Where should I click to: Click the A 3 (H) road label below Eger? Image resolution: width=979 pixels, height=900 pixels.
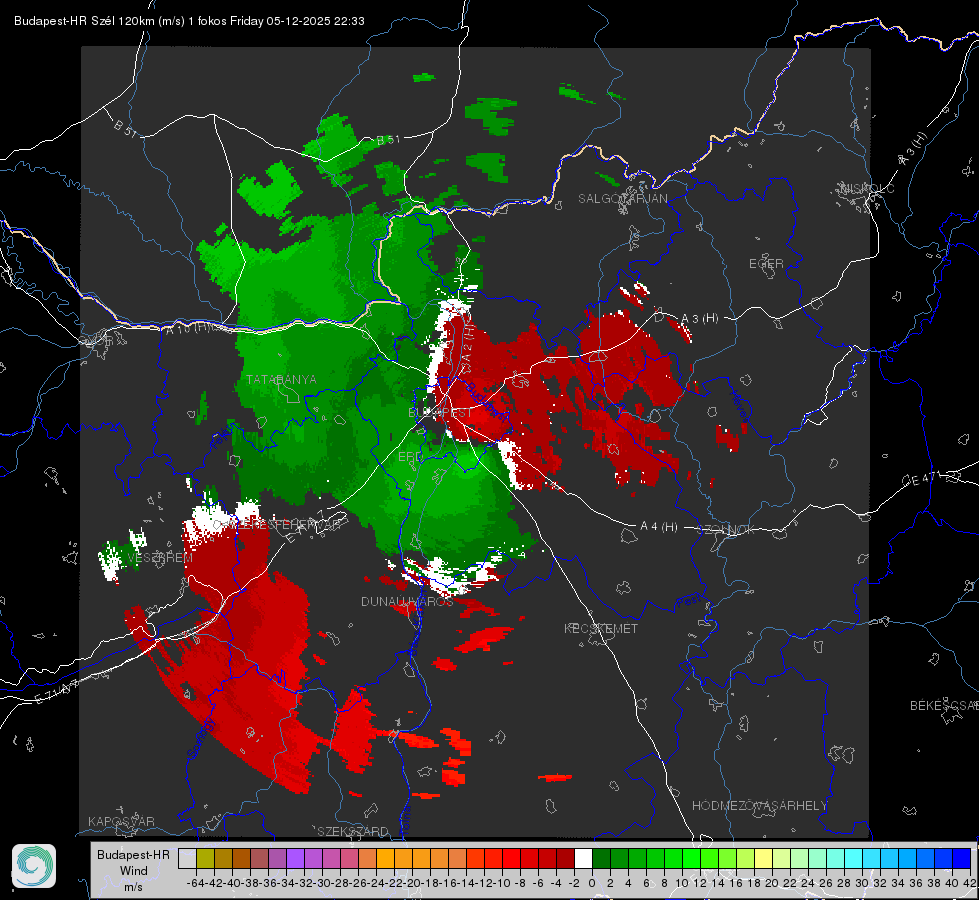[699, 319]
